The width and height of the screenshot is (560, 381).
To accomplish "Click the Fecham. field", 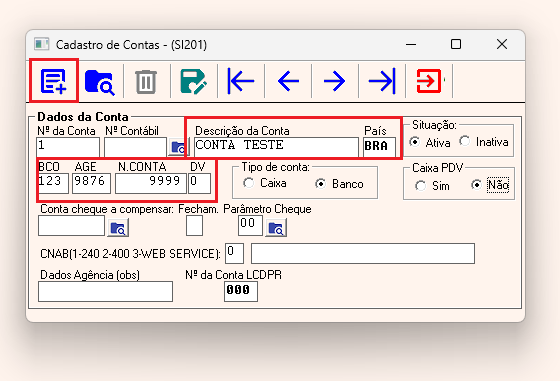I will 194,225.
